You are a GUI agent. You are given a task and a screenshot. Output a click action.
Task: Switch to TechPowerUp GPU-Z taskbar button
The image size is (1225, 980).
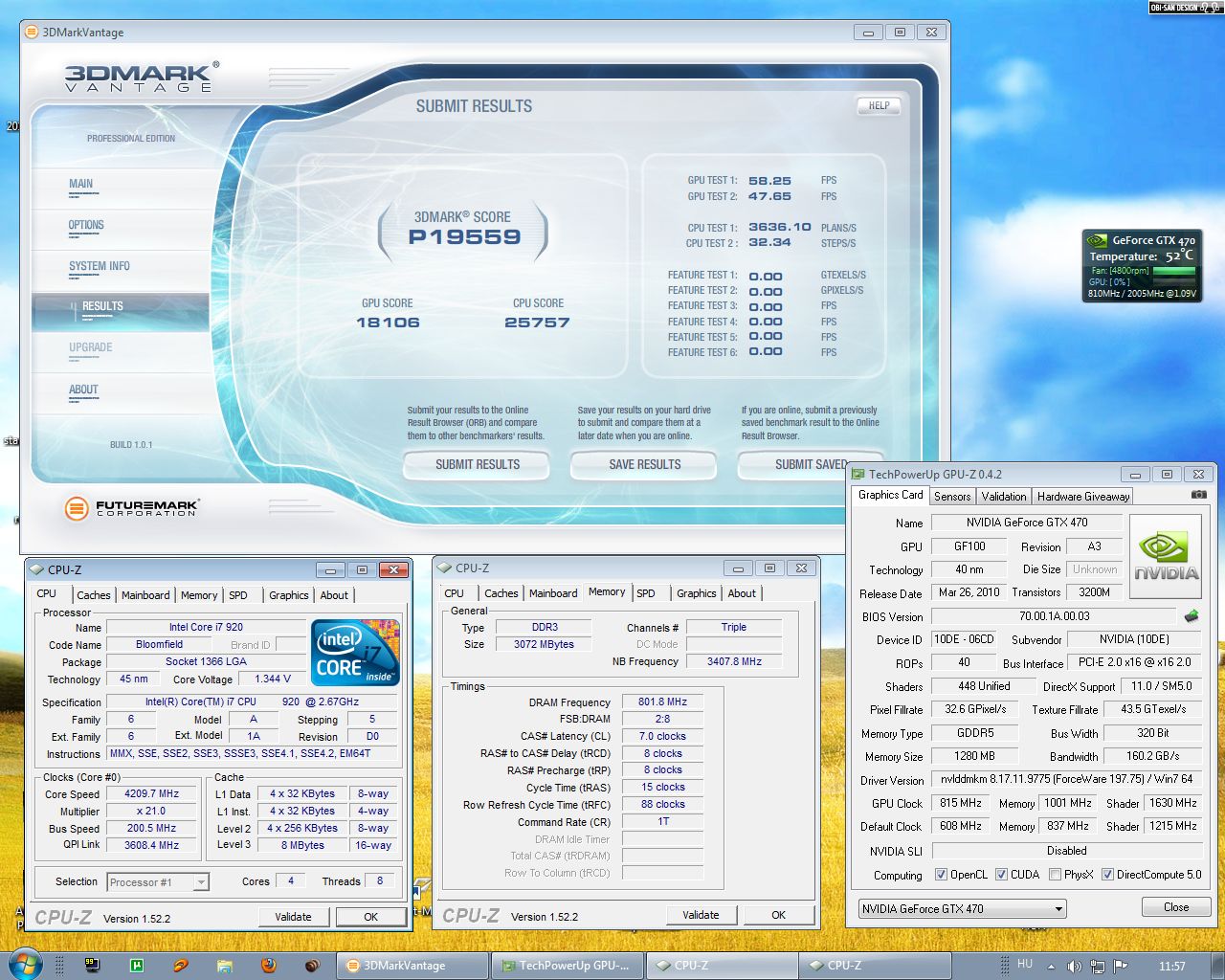coord(568,966)
